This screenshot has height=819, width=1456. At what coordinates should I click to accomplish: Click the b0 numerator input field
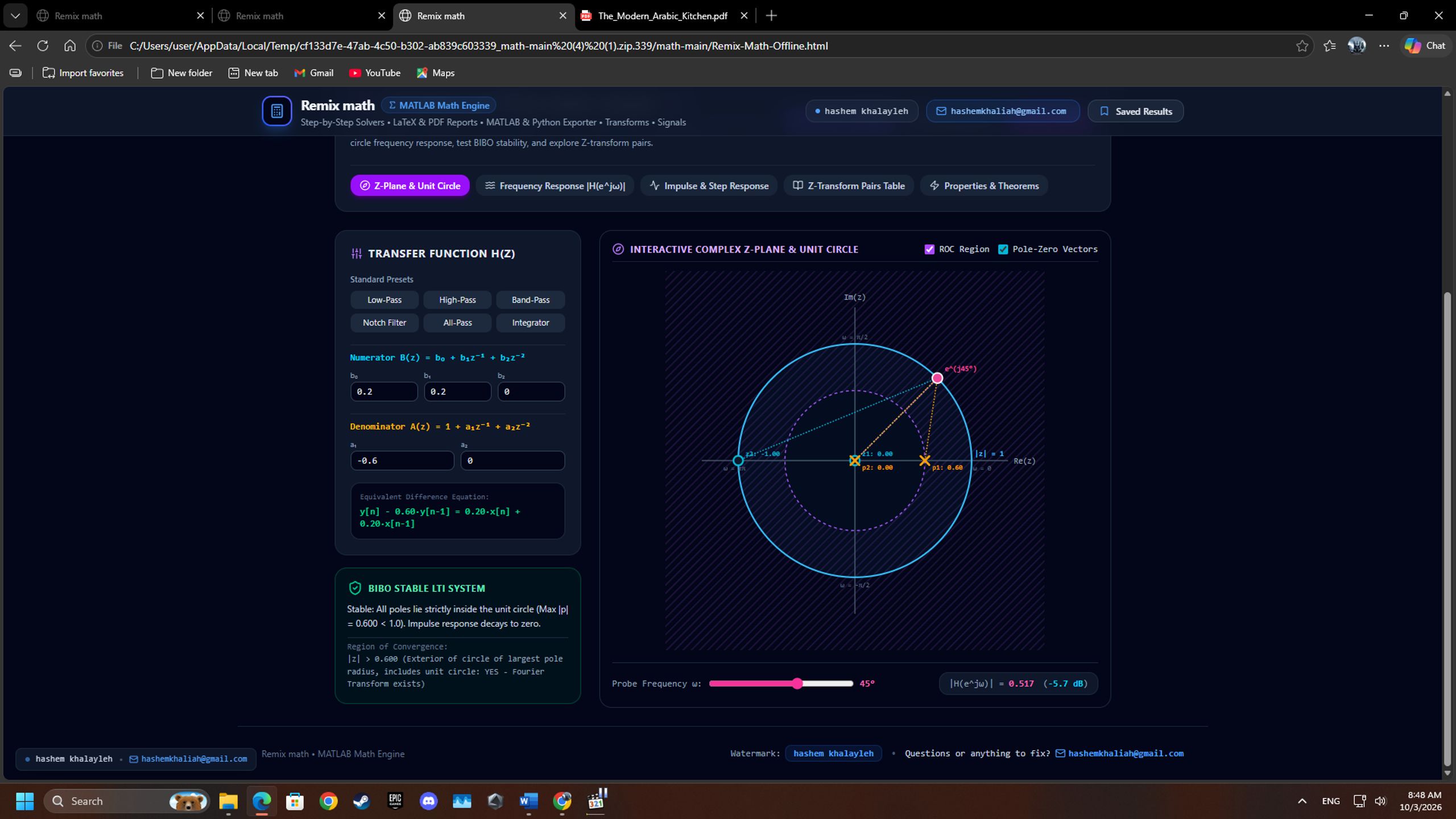point(384,391)
